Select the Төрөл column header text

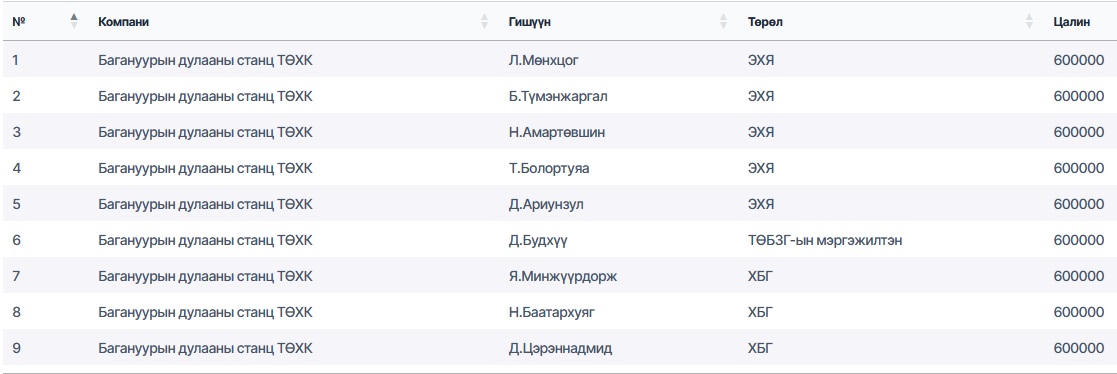coord(765,22)
